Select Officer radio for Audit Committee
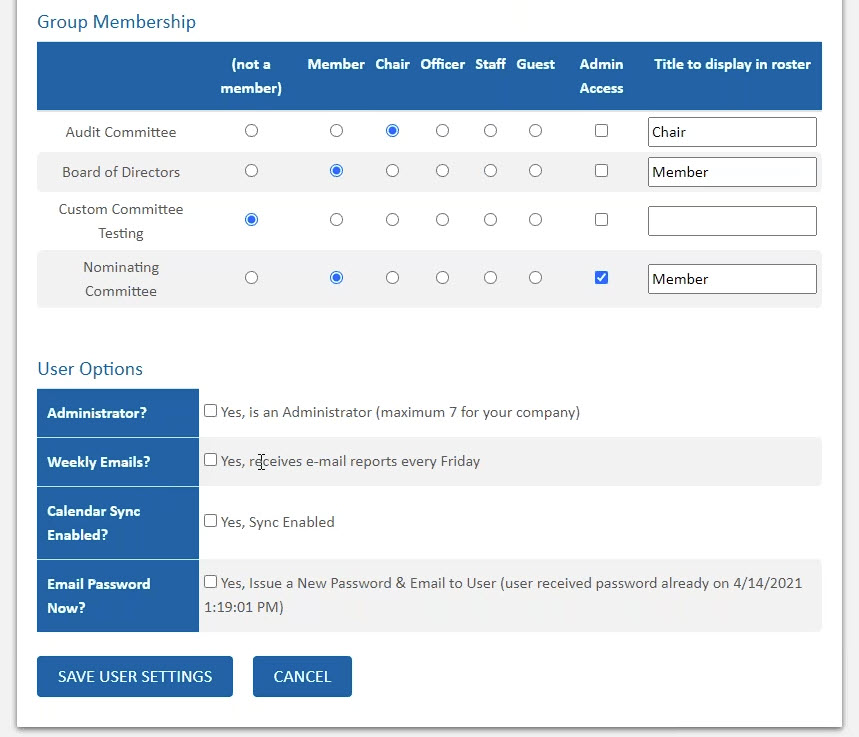This screenshot has width=859, height=737. pos(442,130)
